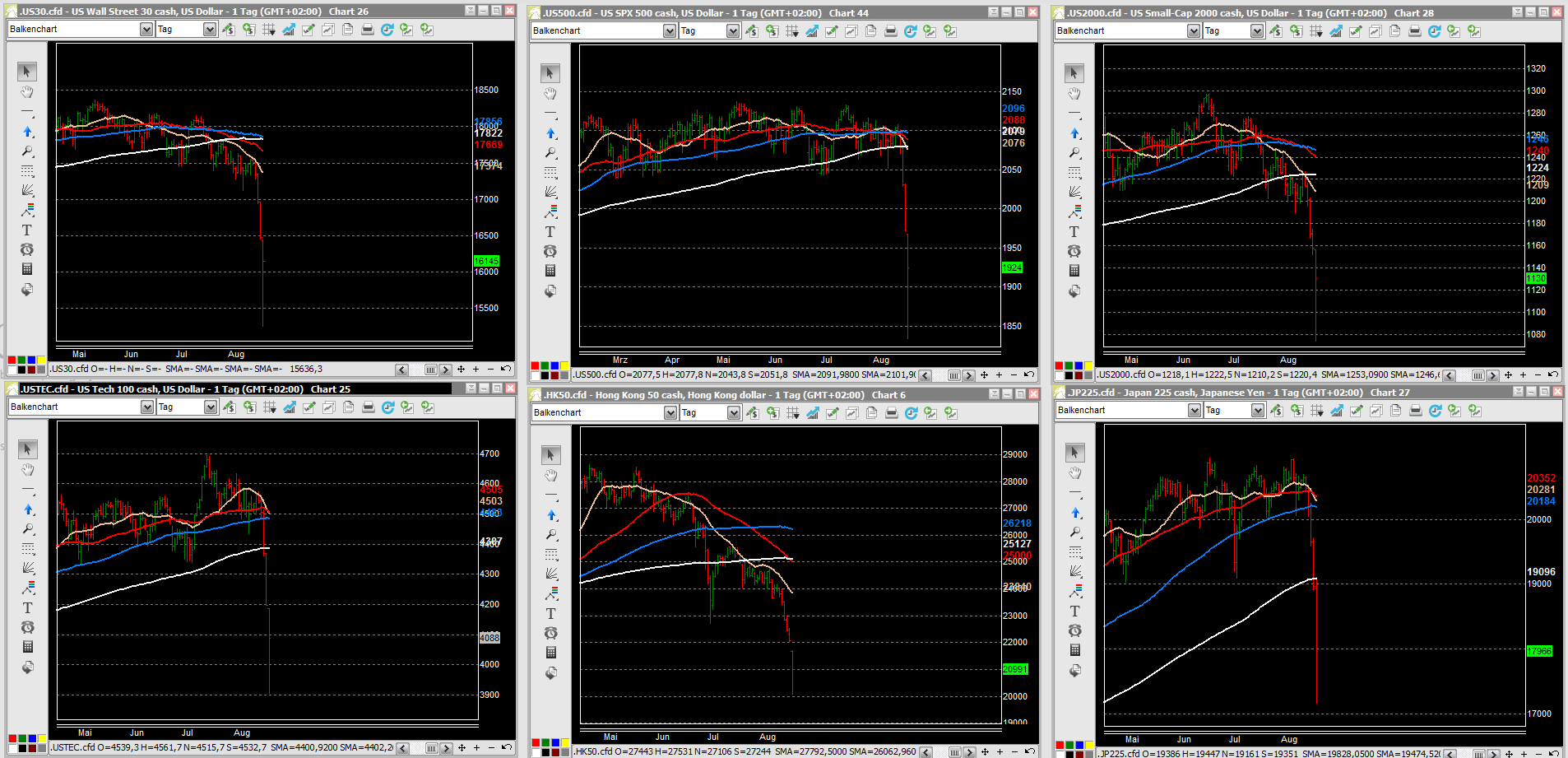
Task: Pick the magnifier zoom tool in US500 chart
Action: coord(550,153)
